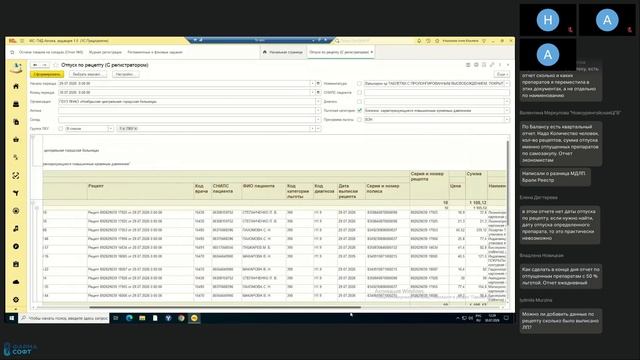
Task: Enable the Программа льготы filter checkbox
Action: (359, 119)
